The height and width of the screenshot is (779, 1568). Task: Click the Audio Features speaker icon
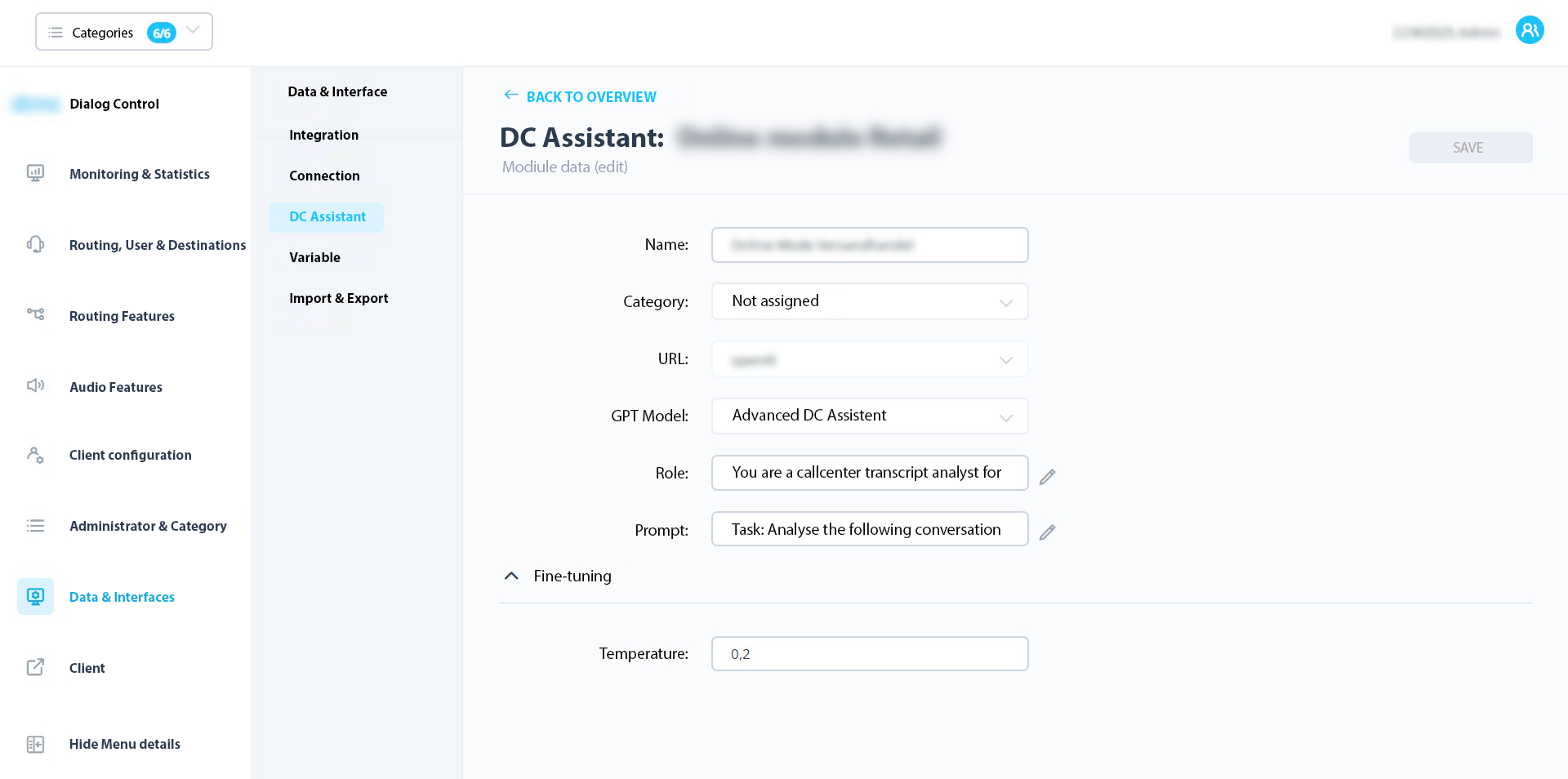pyautogui.click(x=35, y=385)
